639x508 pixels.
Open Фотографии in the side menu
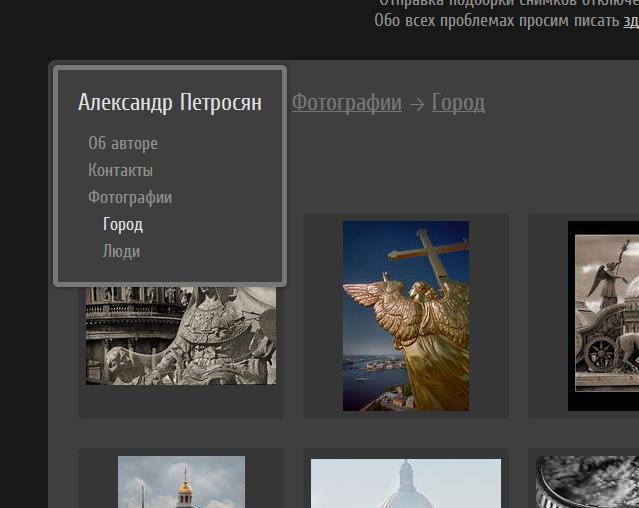point(130,198)
